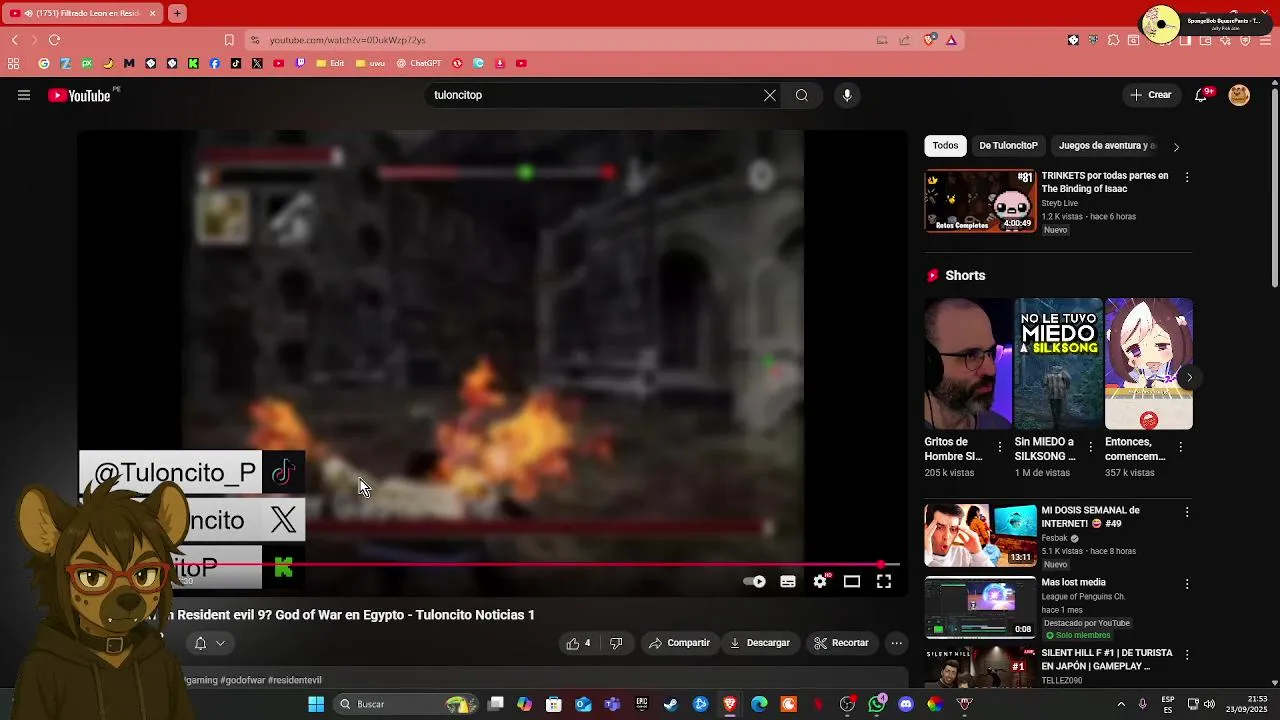Image resolution: width=1280 pixels, height=720 pixels.
Task: Dislike the video with thumbs down
Action: pos(616,643)
